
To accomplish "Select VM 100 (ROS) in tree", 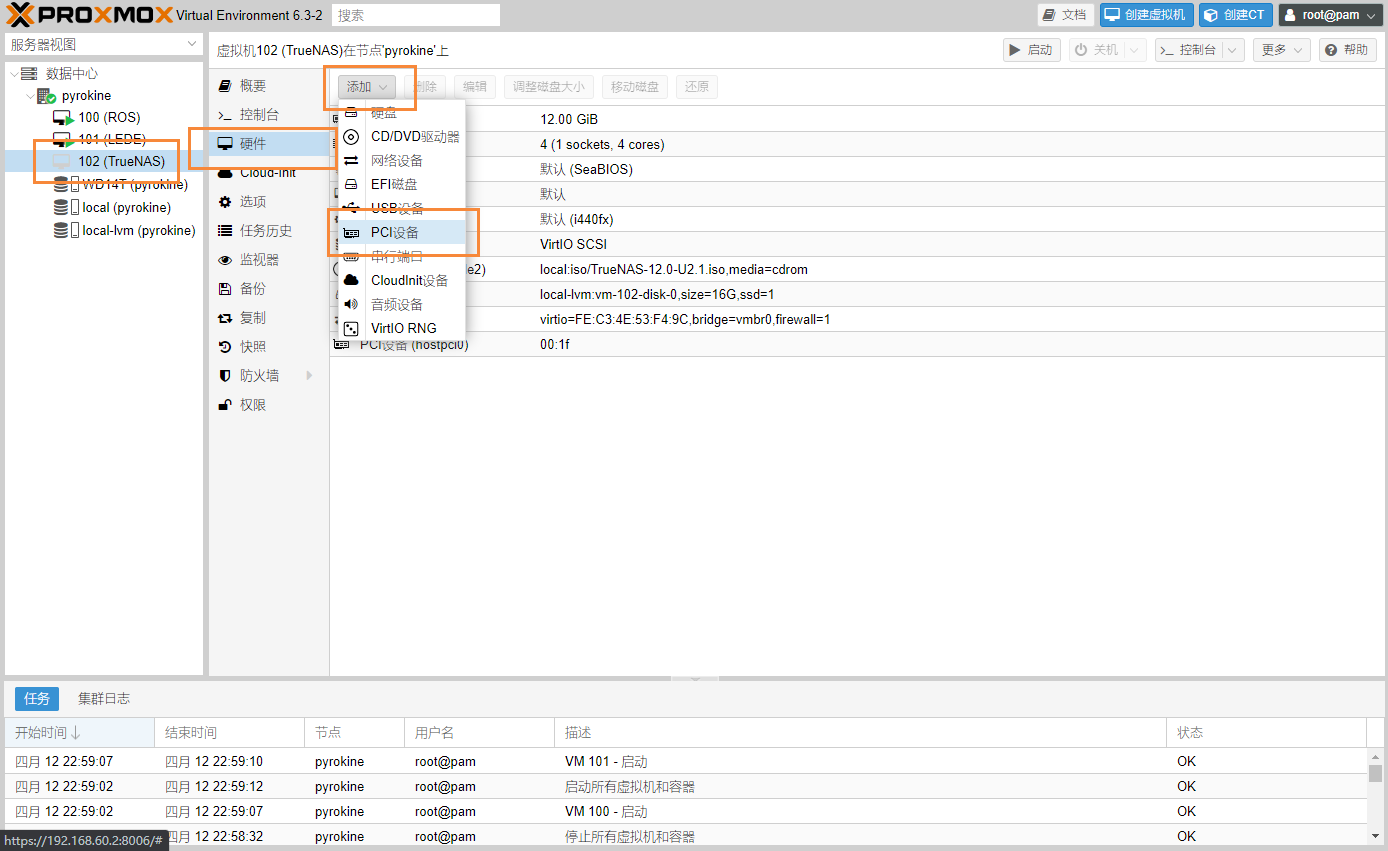I will pos(109,118).
